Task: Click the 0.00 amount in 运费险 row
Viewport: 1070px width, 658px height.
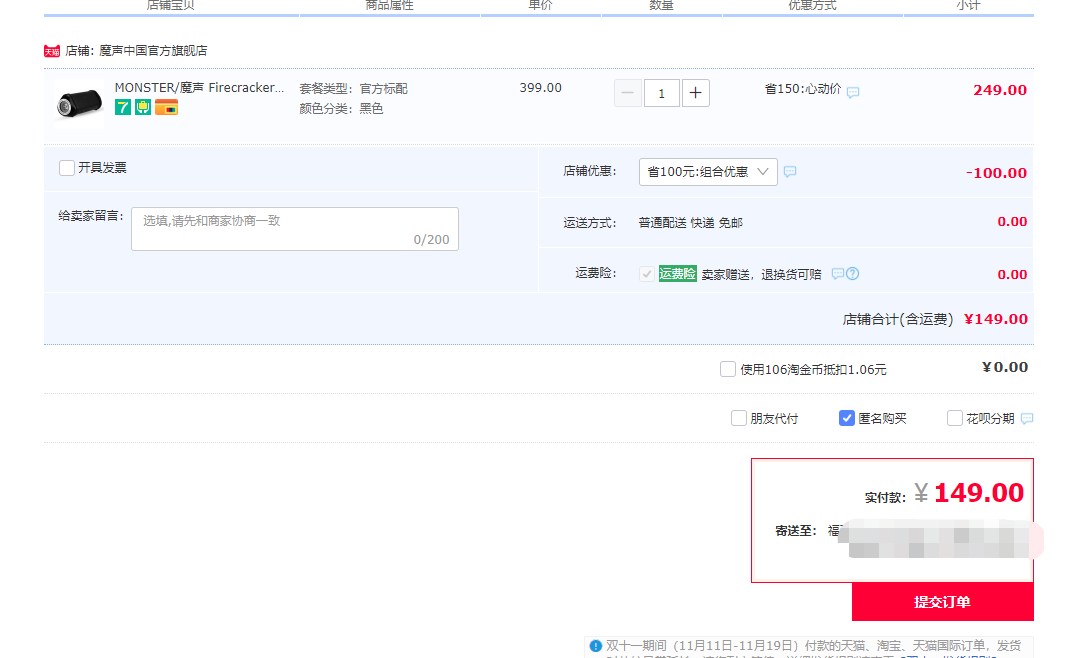Action: [x=1012, y=274]
